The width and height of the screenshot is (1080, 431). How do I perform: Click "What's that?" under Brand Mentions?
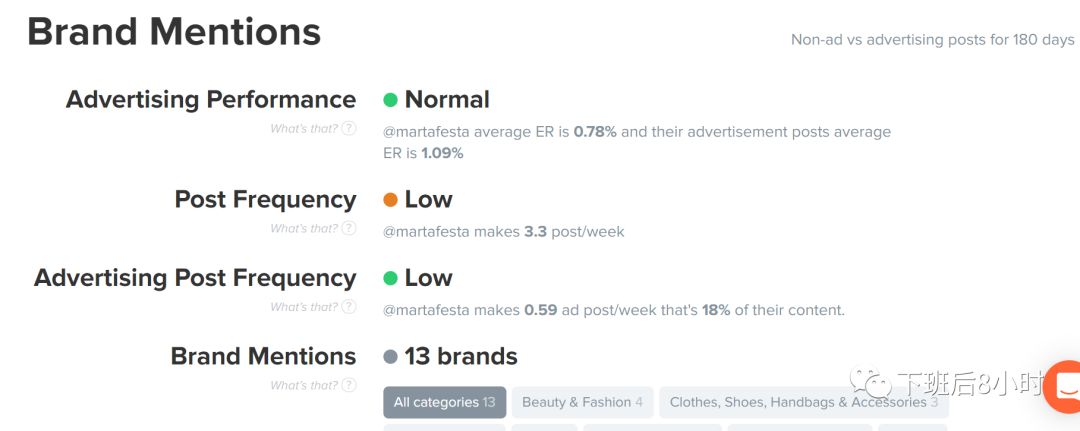coord(304,385)
